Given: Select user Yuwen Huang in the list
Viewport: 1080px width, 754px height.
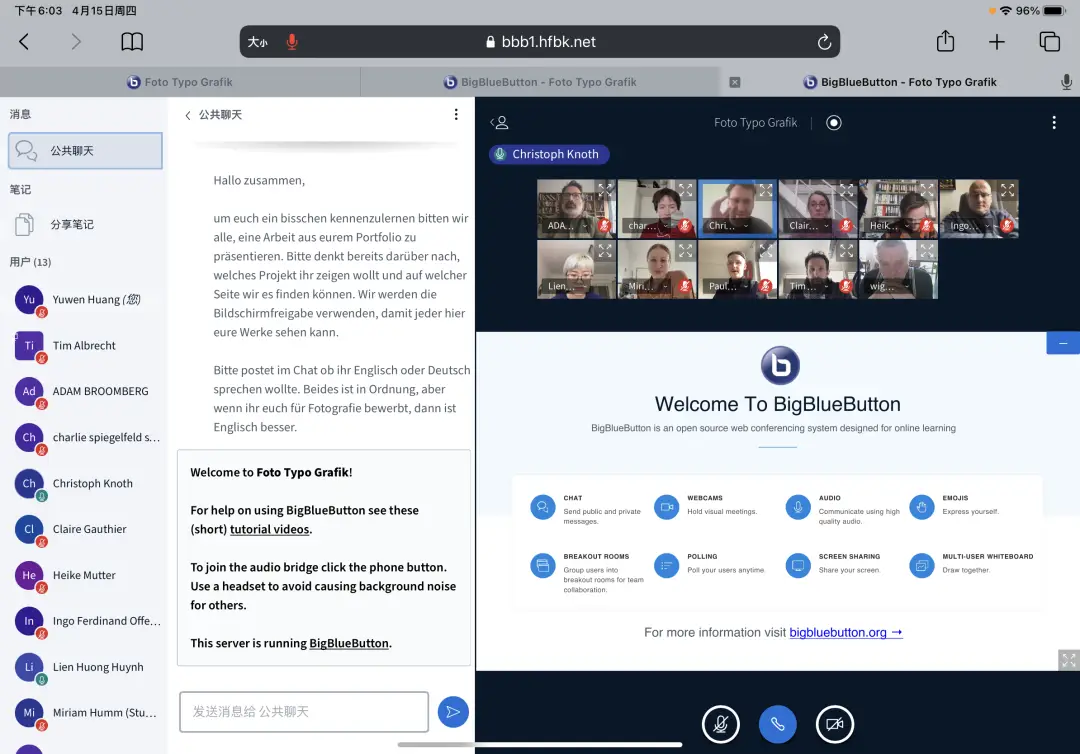Looking at the screenshot, I should coord(85,300).
